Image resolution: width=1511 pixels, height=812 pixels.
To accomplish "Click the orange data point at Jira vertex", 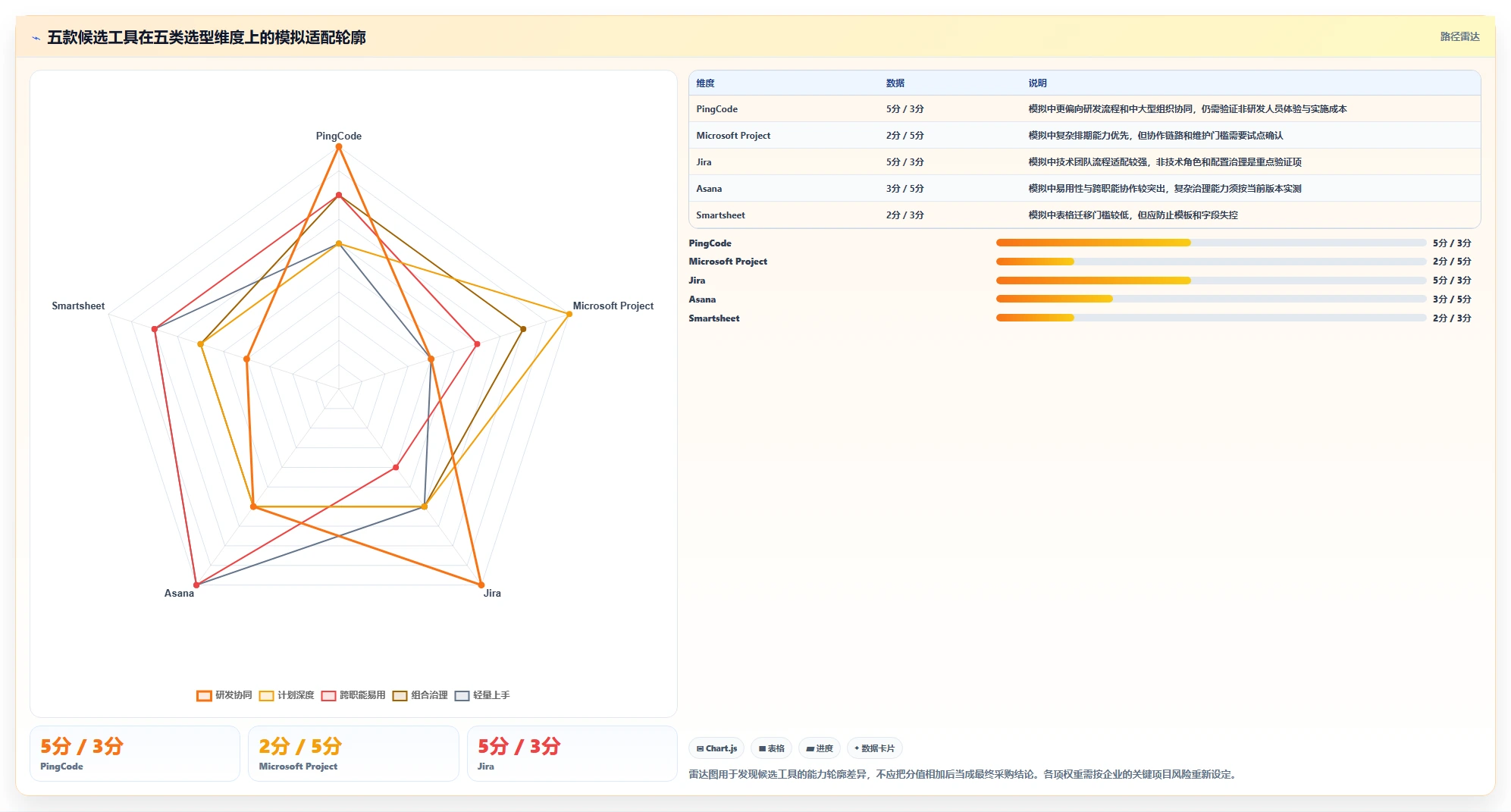I will tap(481, 585).
